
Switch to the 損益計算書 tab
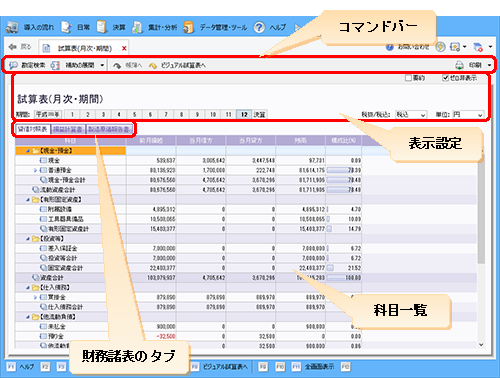pos(68,129)
